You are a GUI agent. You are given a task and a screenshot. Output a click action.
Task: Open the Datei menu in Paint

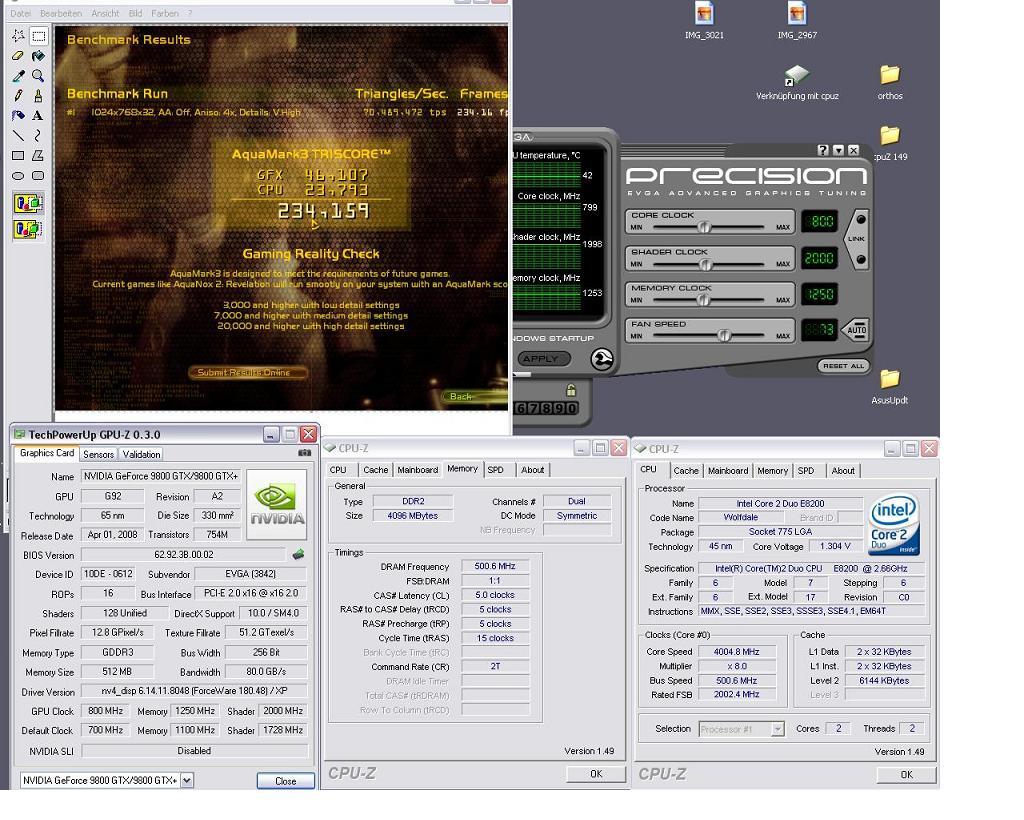click(20, 13)
